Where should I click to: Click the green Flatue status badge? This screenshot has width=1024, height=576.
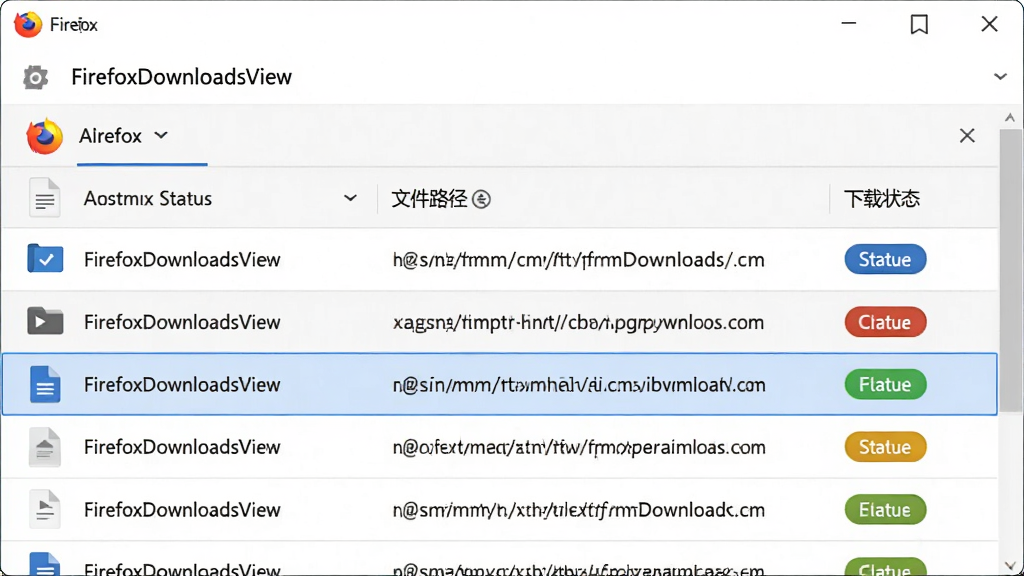pyautogui.click(x=885, y=384)
